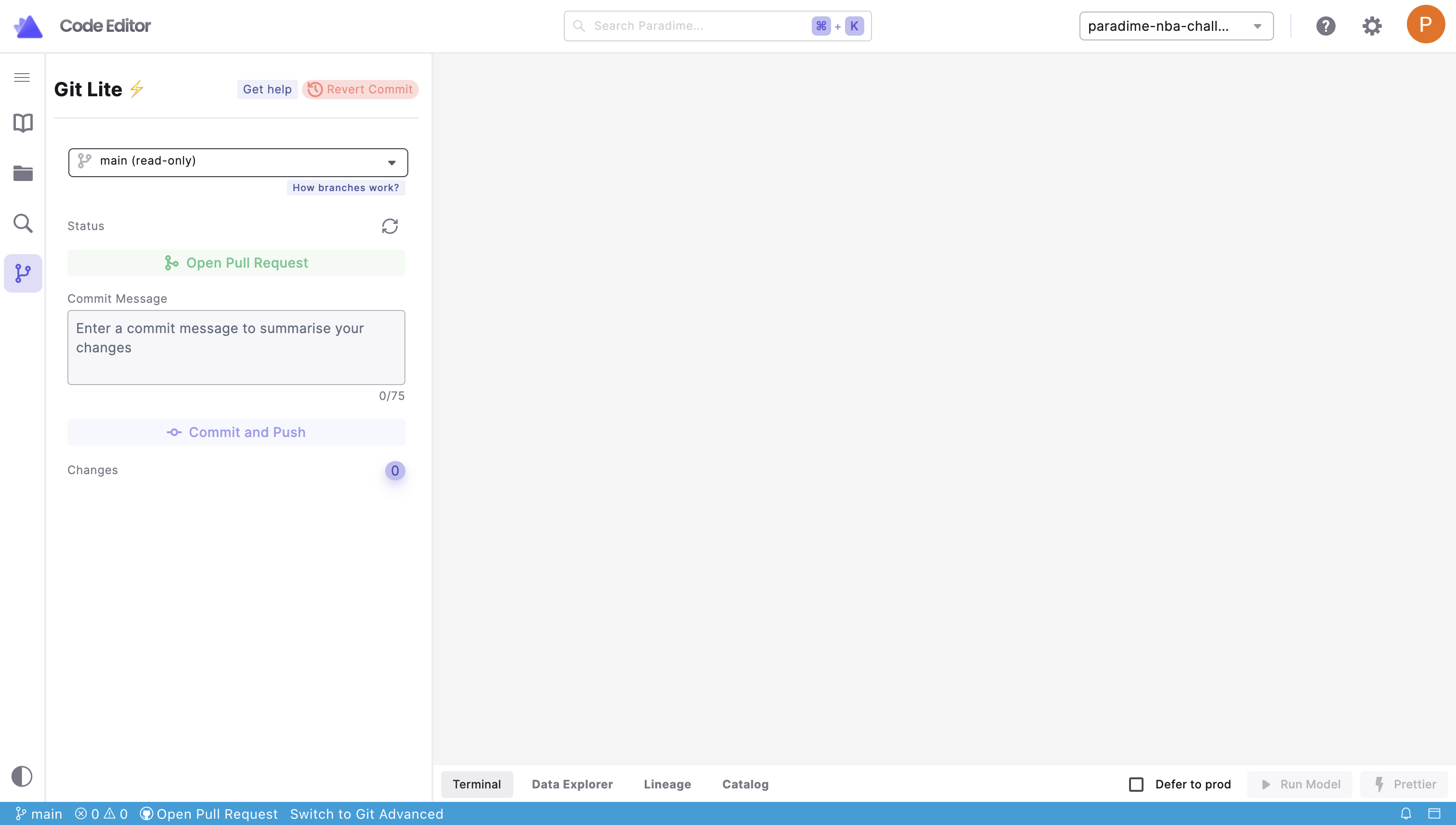The width and height of the screenshot is (1456, 825).
Task: Expand the main (read-only) branch dropdown
Action: tap(237, 163)
